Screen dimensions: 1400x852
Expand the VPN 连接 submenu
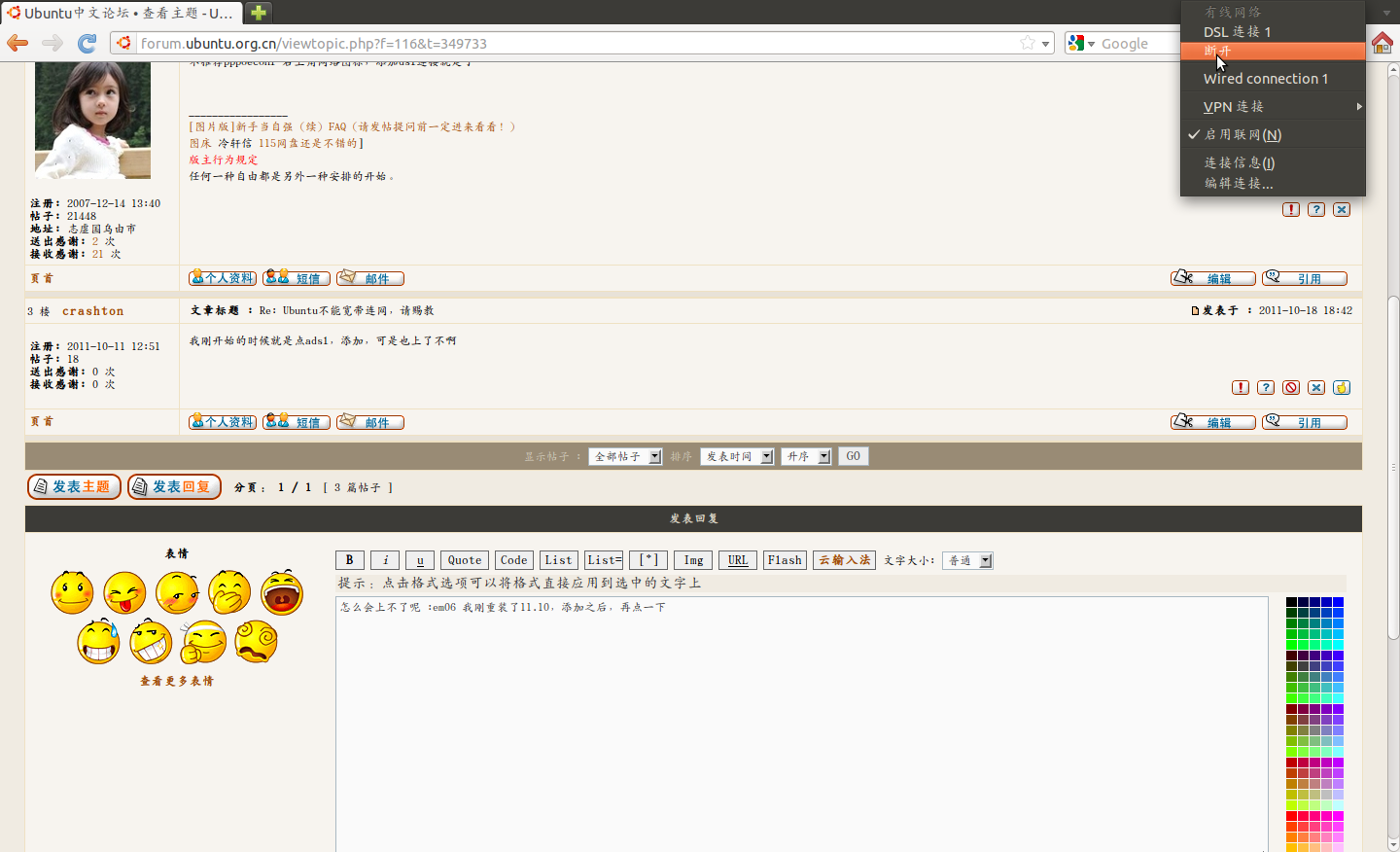(1273, 106)
